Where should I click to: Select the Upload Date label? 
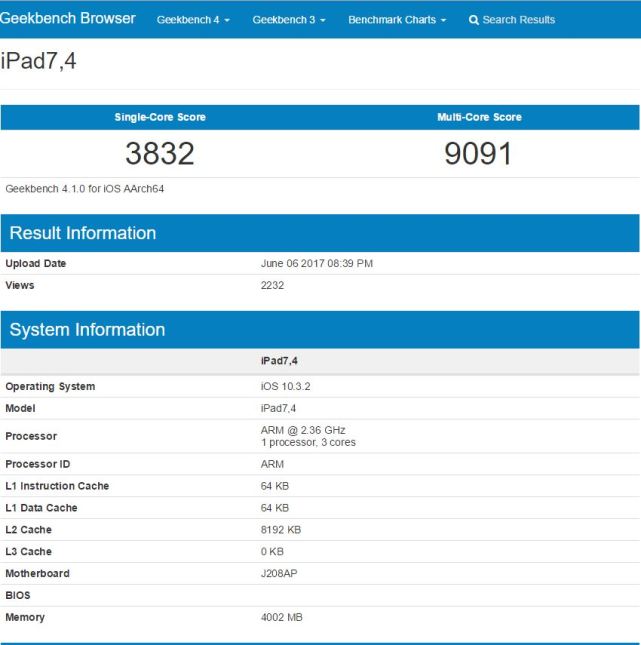(x=36, y=263)
